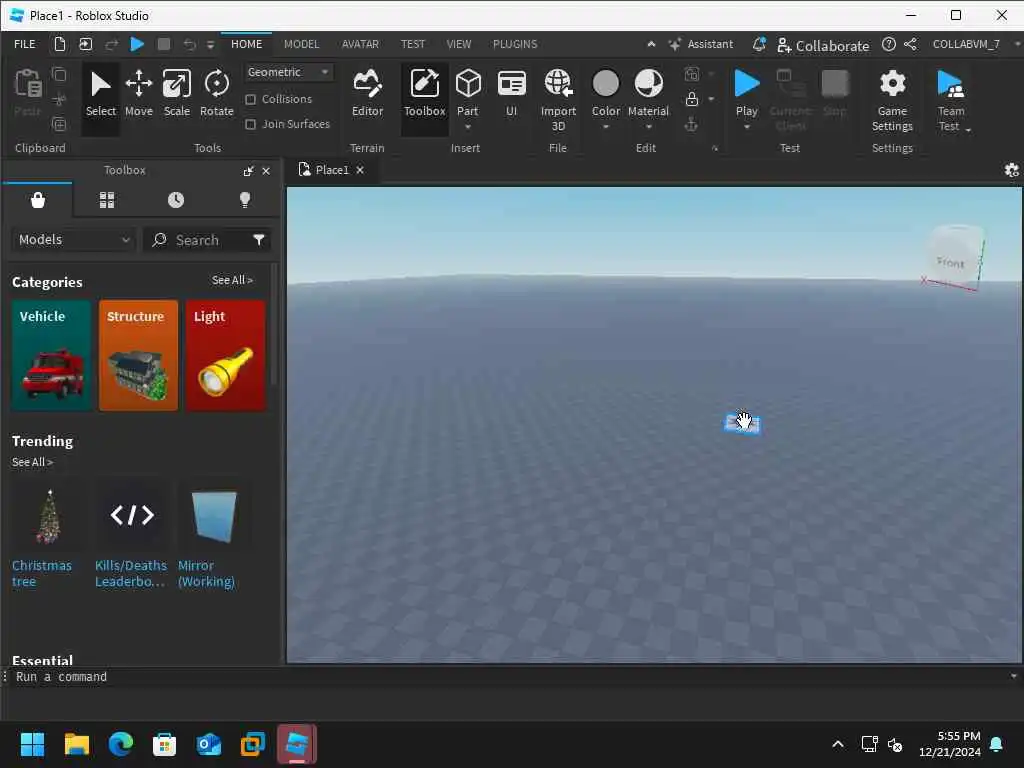The image size is (1024, 768).
Task: Apply the Material tool
Action: pos(648,91)
